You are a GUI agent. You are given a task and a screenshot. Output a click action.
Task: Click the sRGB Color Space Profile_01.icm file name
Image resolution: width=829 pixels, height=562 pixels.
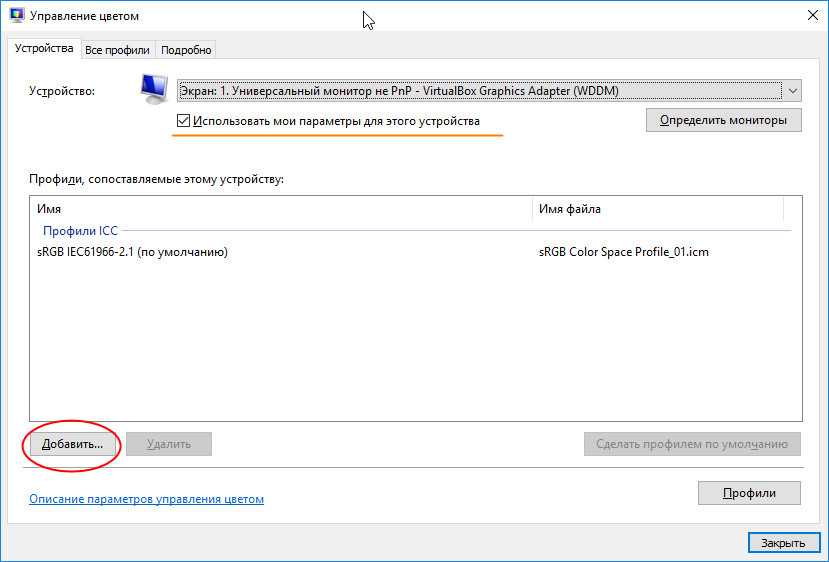click(x=623, y=252)
